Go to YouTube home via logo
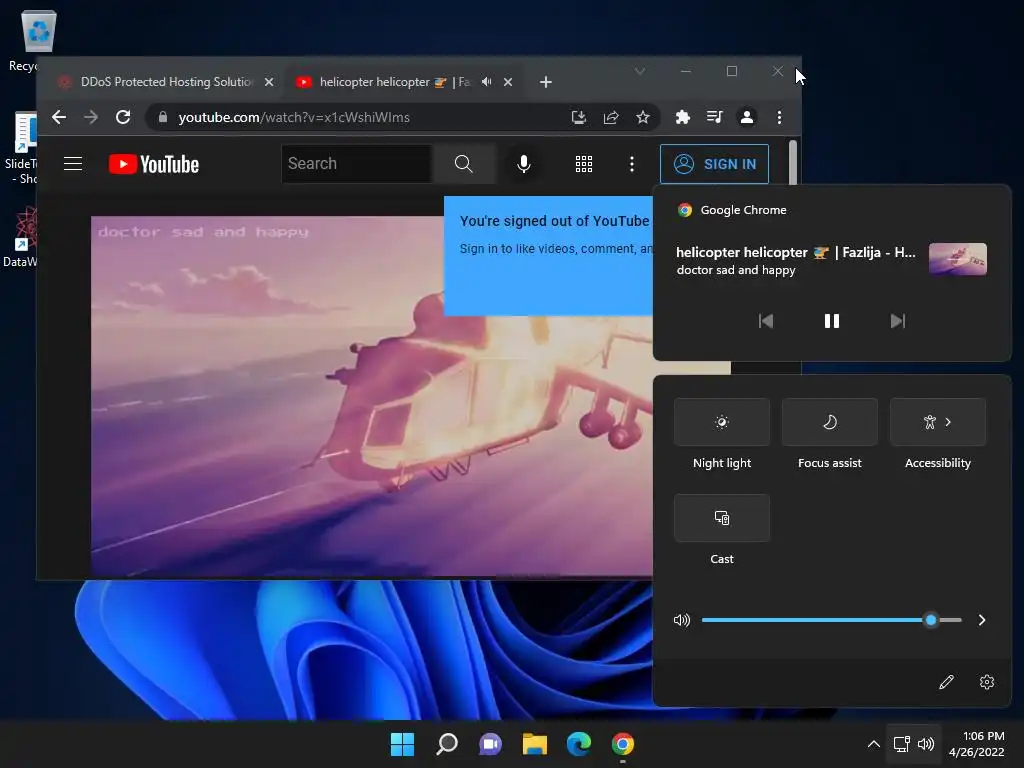1024x768 pixels. click(x=154, y=164)
